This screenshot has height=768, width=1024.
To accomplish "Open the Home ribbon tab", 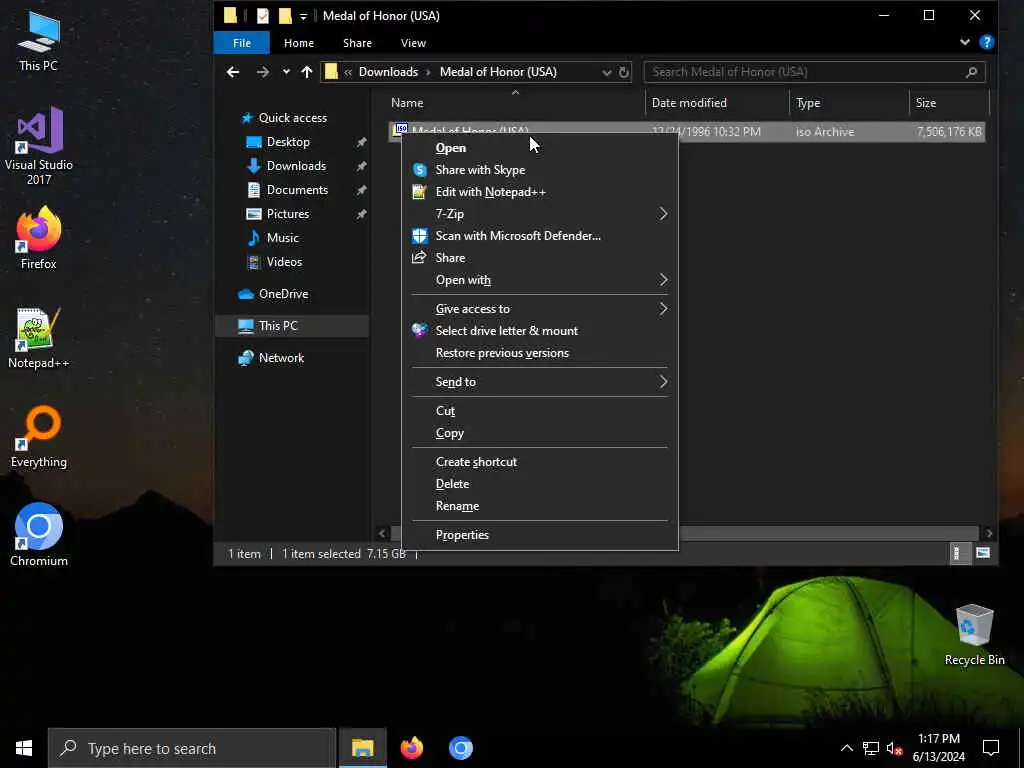I will 298,43.
